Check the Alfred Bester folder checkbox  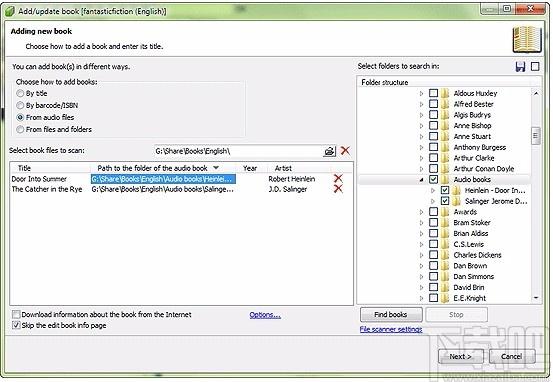(433, 104)
